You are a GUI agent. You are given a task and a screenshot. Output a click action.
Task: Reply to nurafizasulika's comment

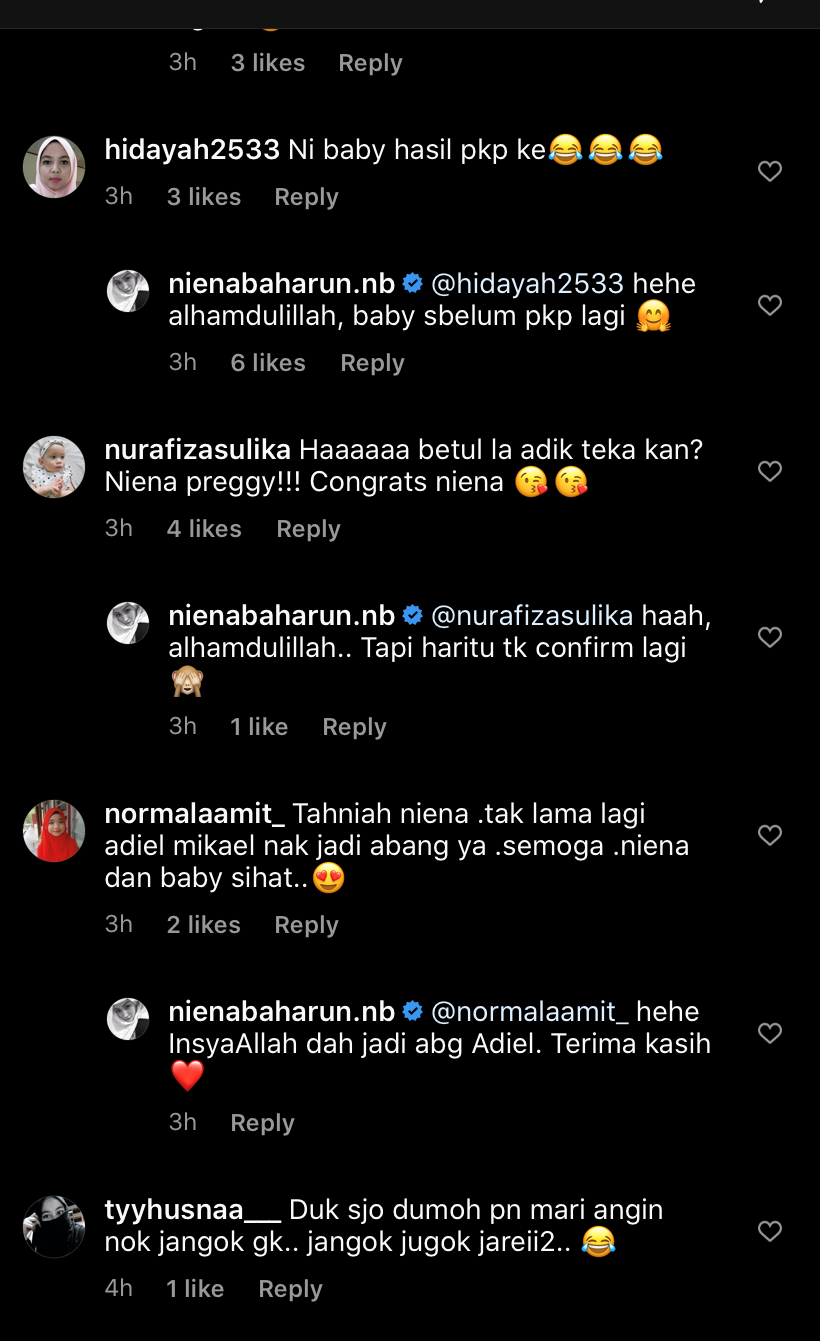[308, 529]
